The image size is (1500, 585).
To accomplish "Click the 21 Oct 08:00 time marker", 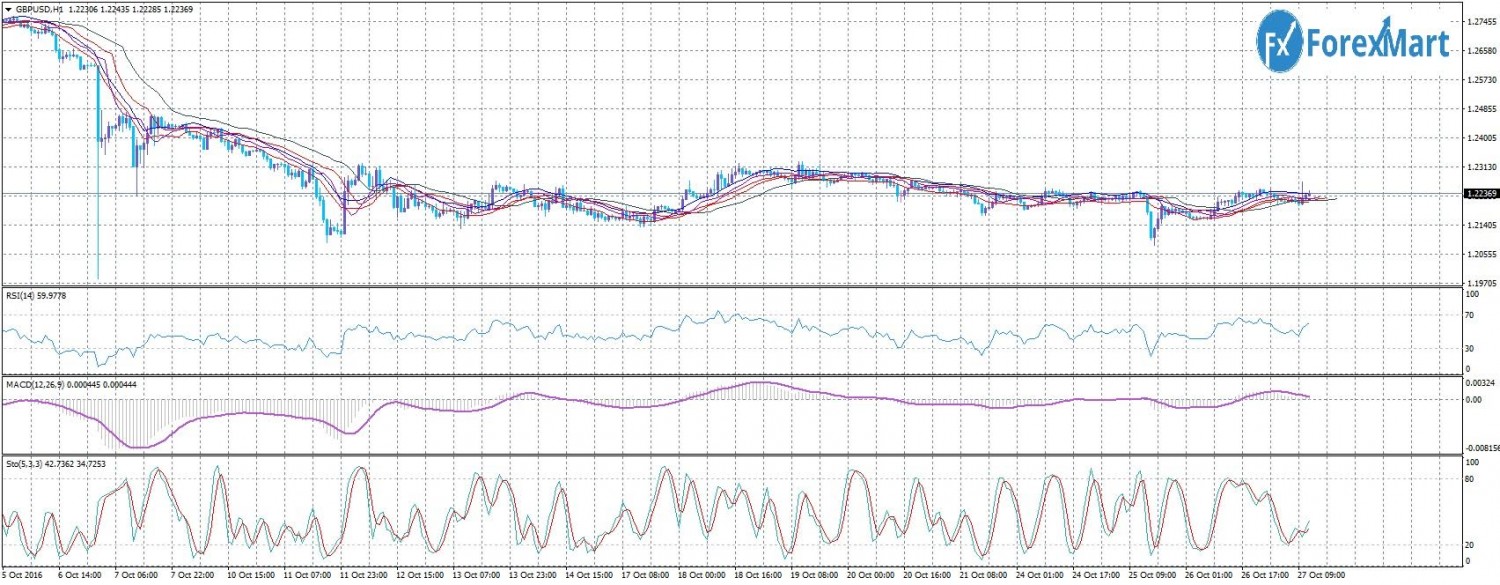I will click(x=985, y=577).
